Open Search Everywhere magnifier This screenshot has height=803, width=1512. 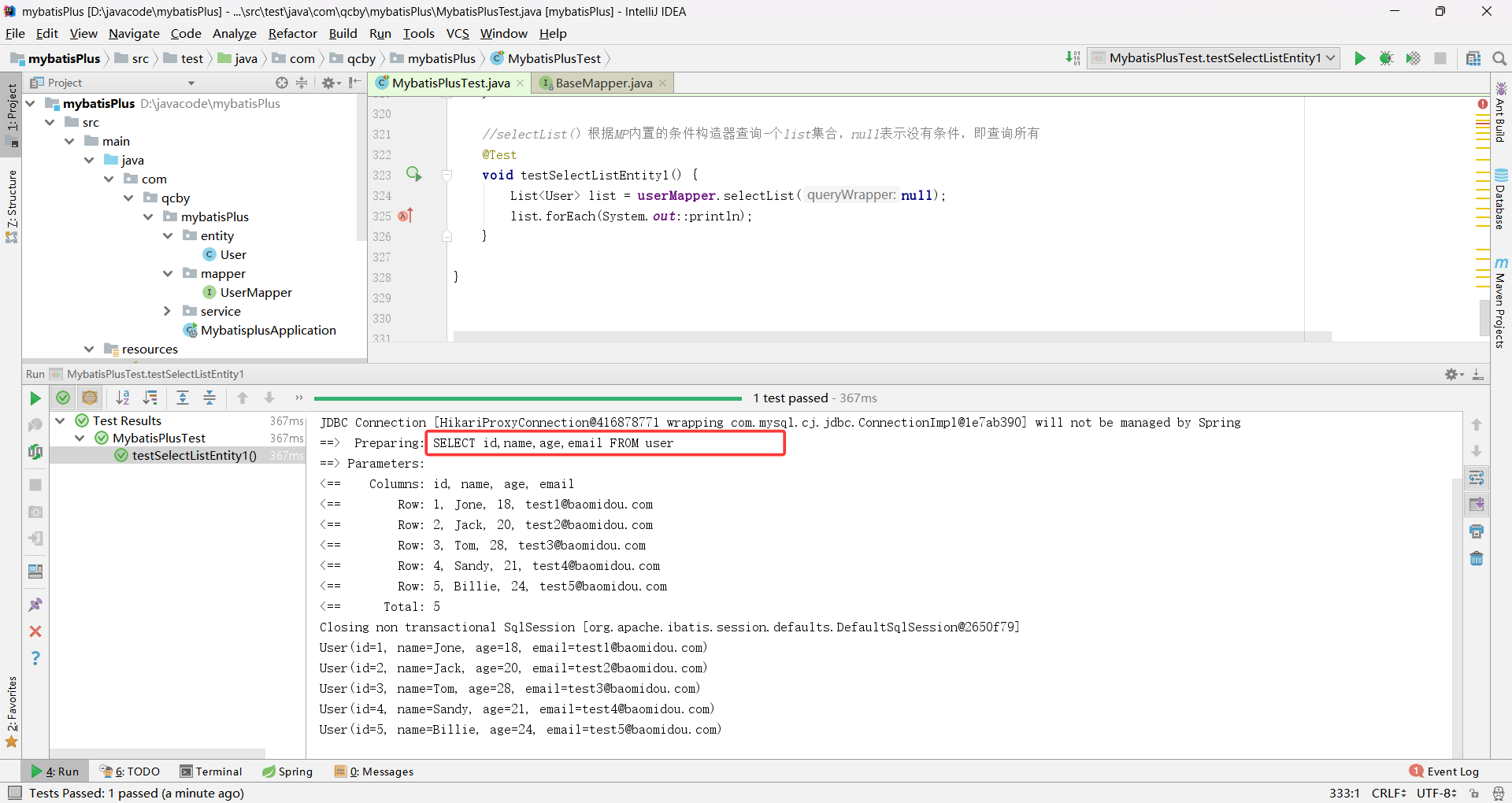(1499, 58)
